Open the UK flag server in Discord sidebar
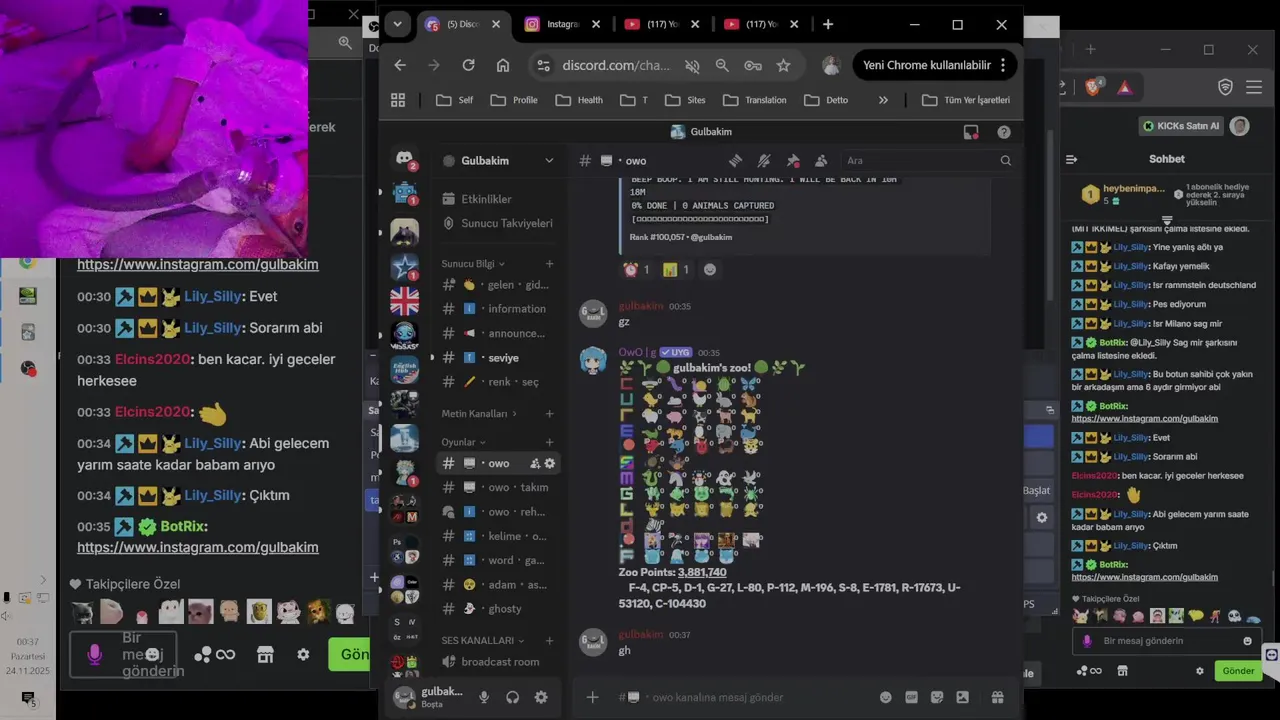The width and height of the screenshot is (1280, 720). tap(404, 300)
